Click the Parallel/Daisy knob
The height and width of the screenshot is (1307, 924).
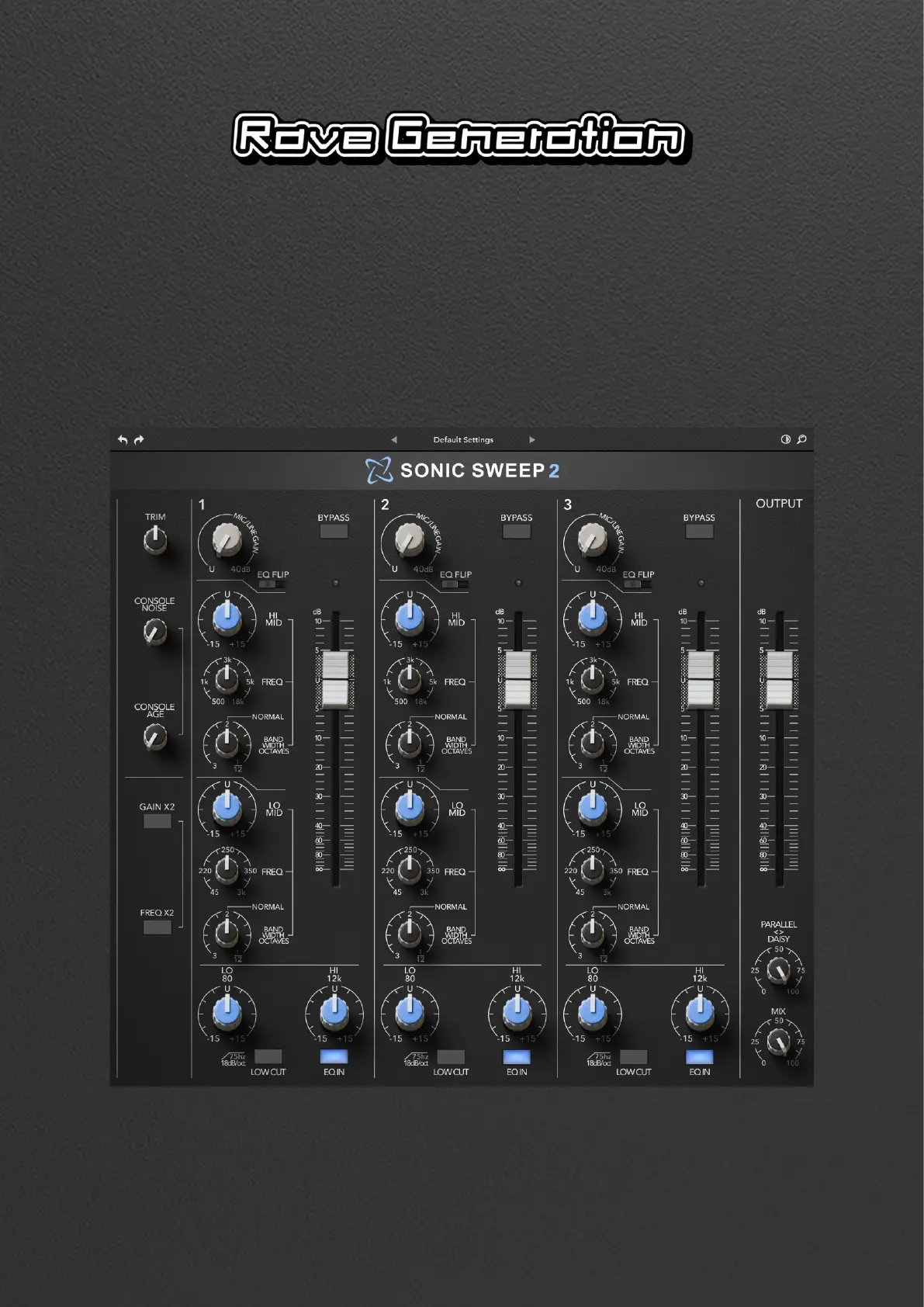[x=778, y=970]
